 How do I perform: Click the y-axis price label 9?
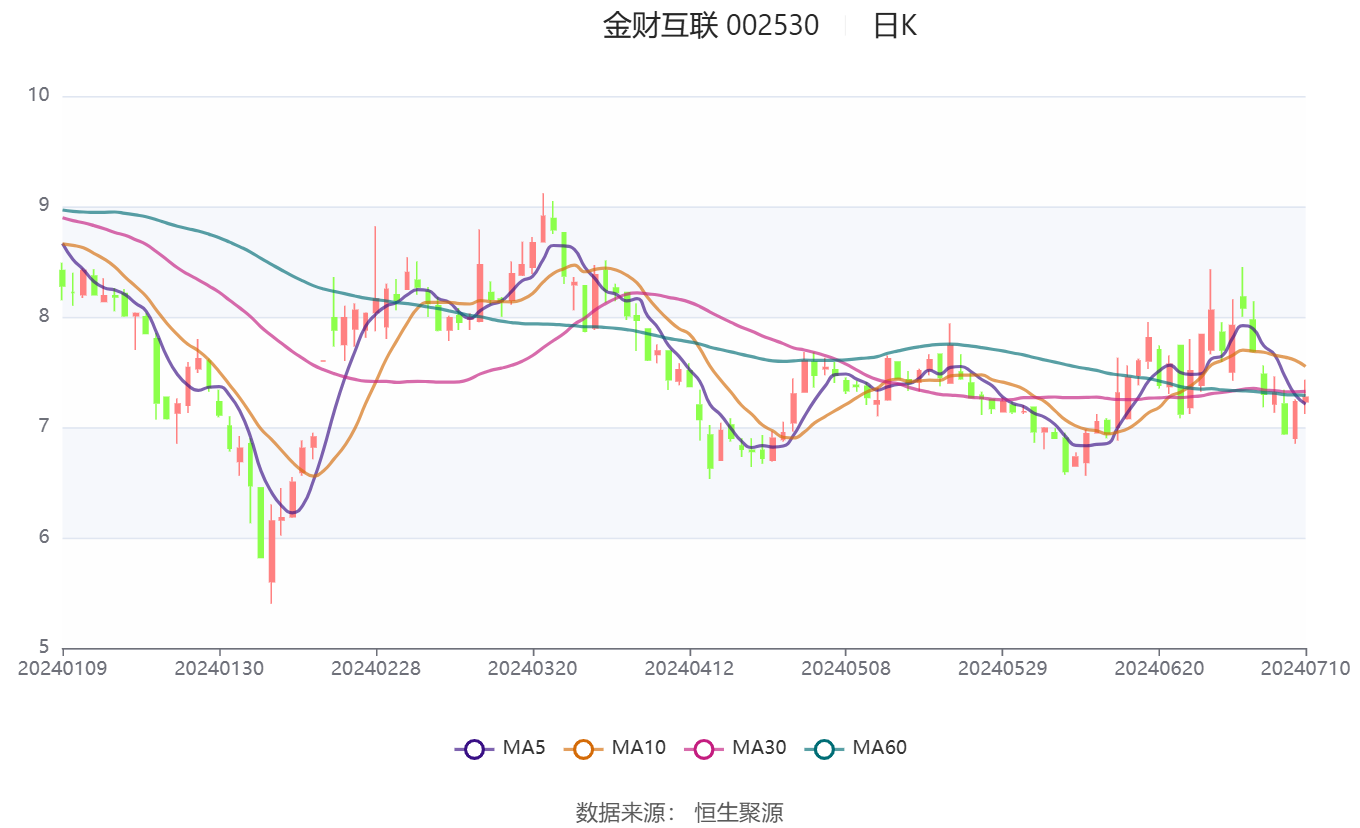point(44,206)
